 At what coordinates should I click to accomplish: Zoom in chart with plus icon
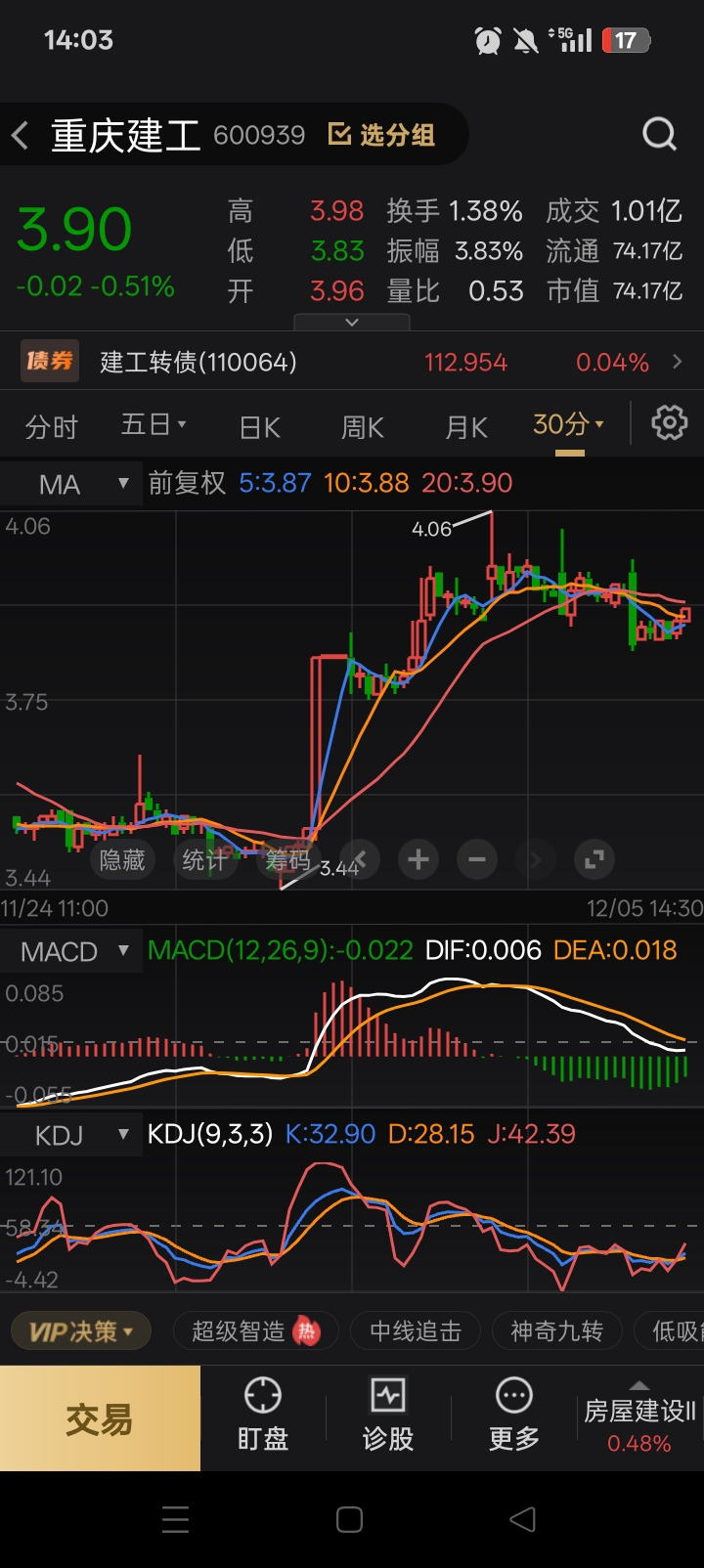(x=418, y=859)
